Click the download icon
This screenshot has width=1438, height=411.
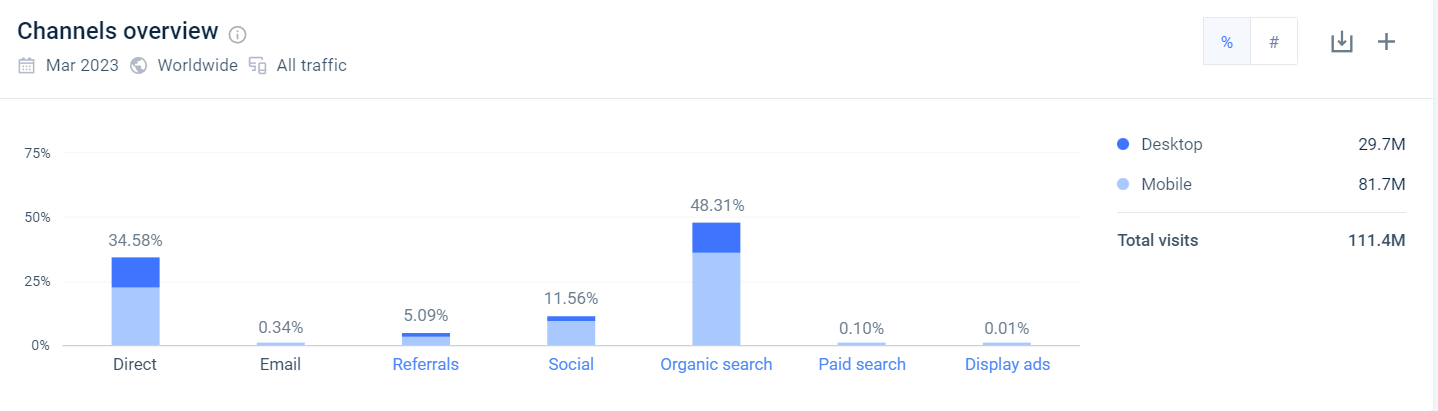click(x=1341, y=42)
